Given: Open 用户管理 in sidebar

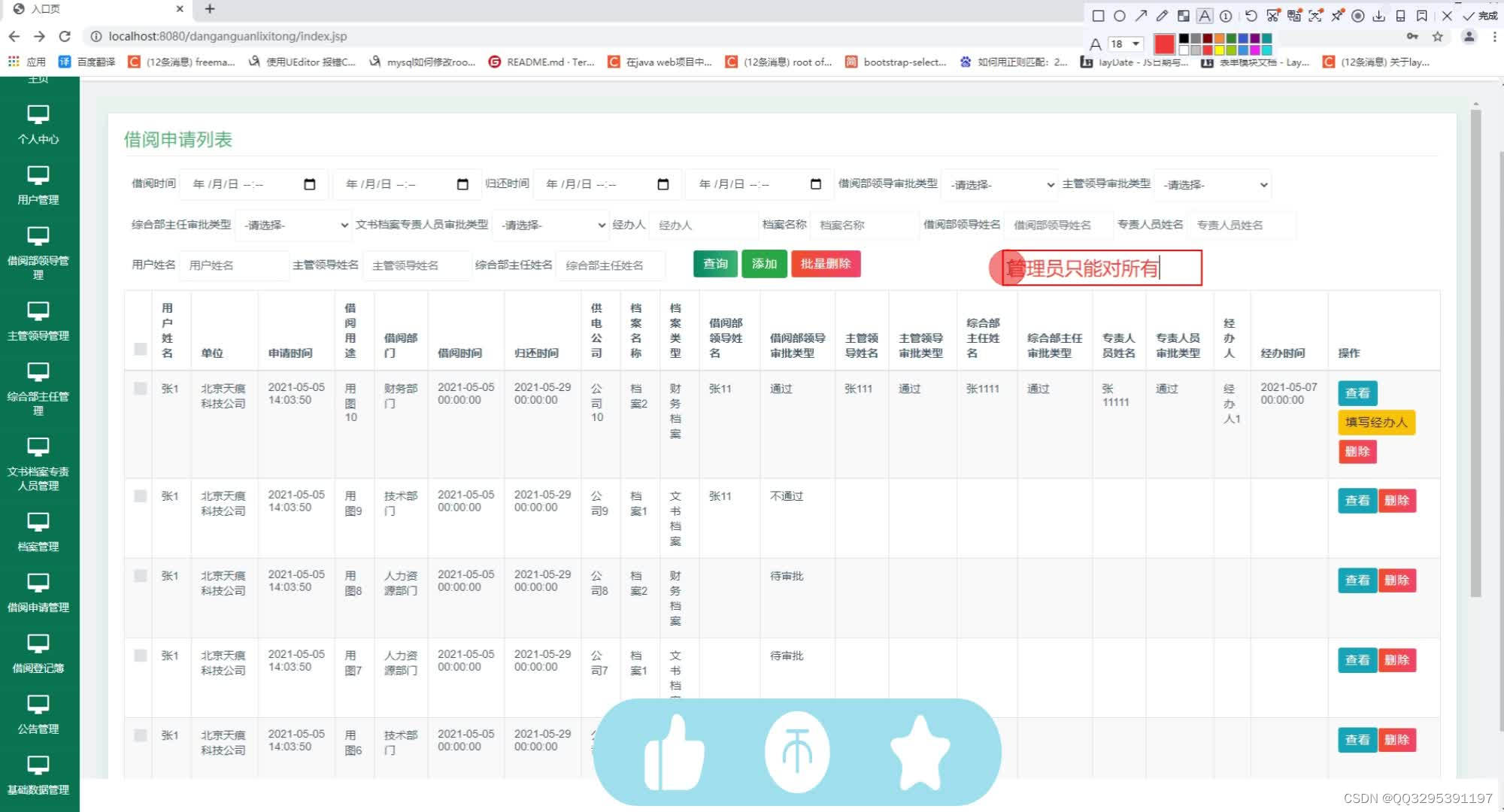Looking at the screenshot, I should (x=38, y=186).
